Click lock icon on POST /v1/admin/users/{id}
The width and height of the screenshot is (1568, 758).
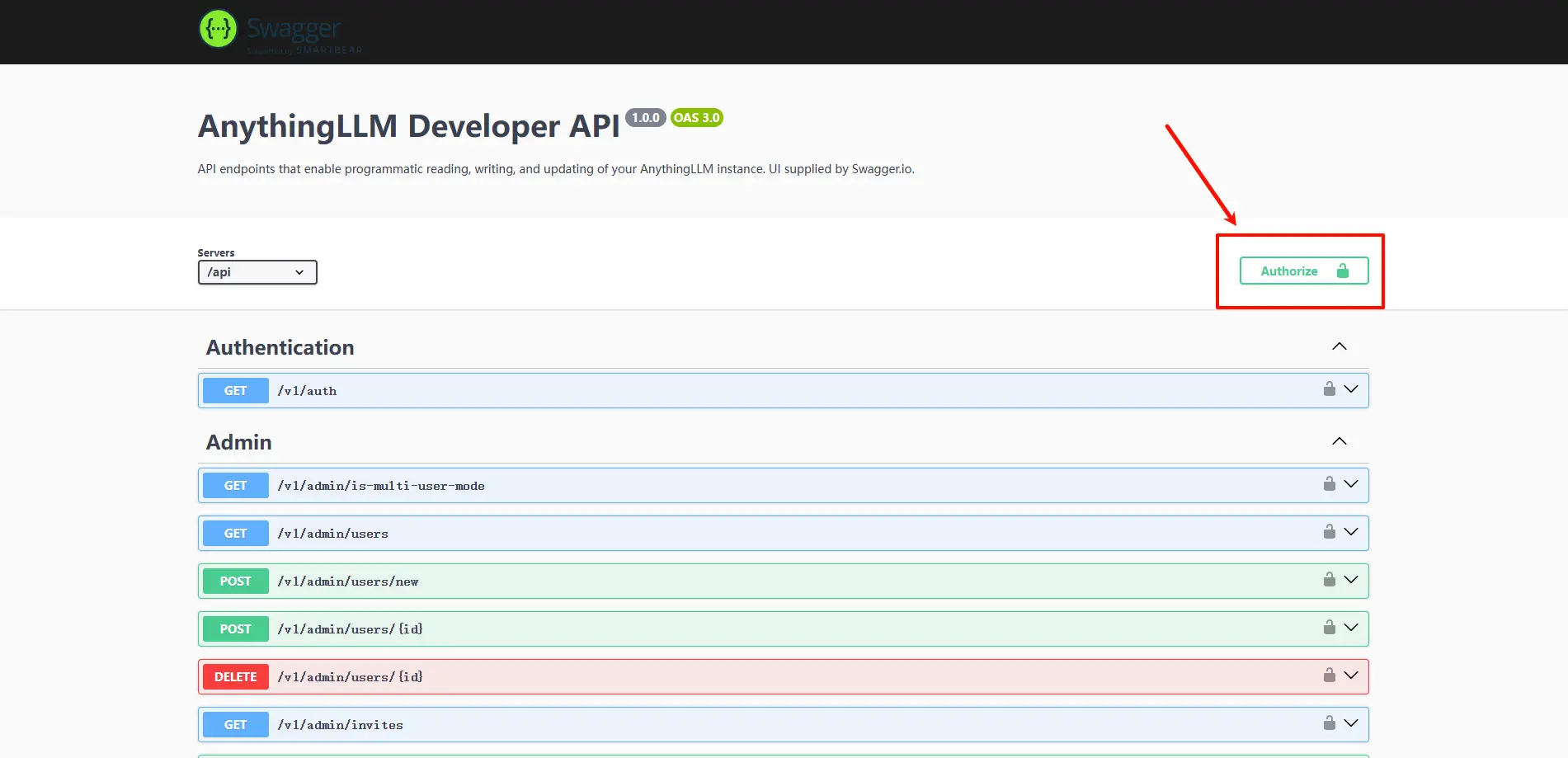[1330, 627]
